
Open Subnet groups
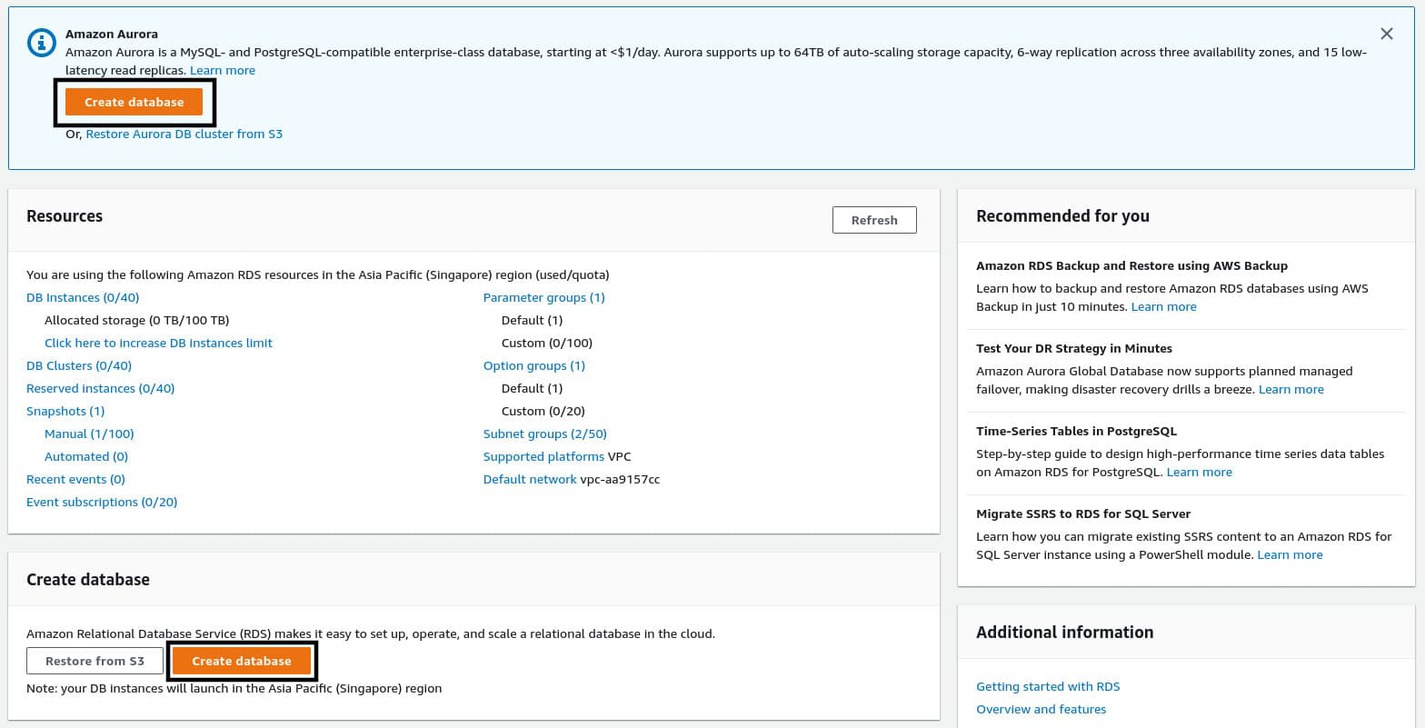coord(544,433)
